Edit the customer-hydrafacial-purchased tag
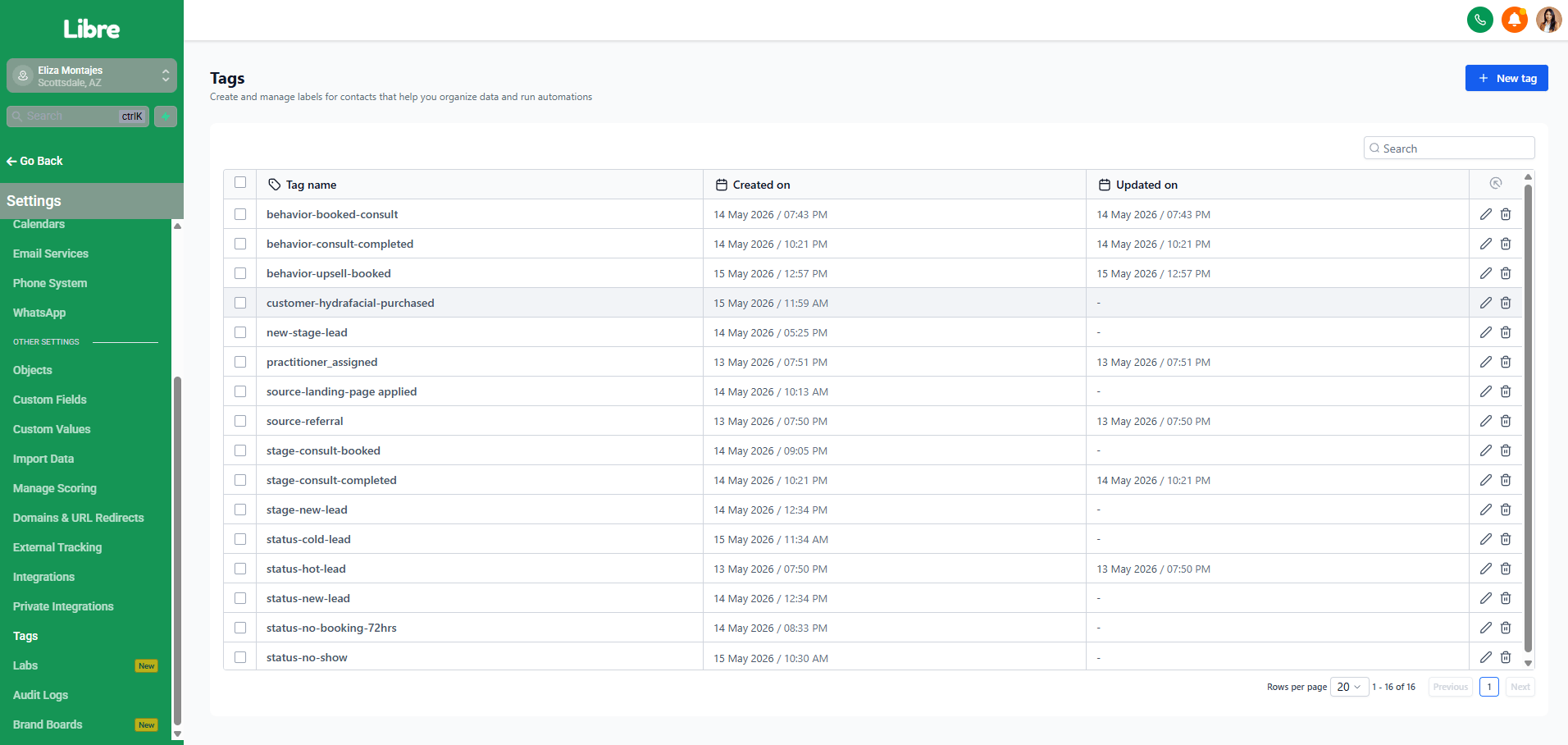 click(x=1486, y=303)
